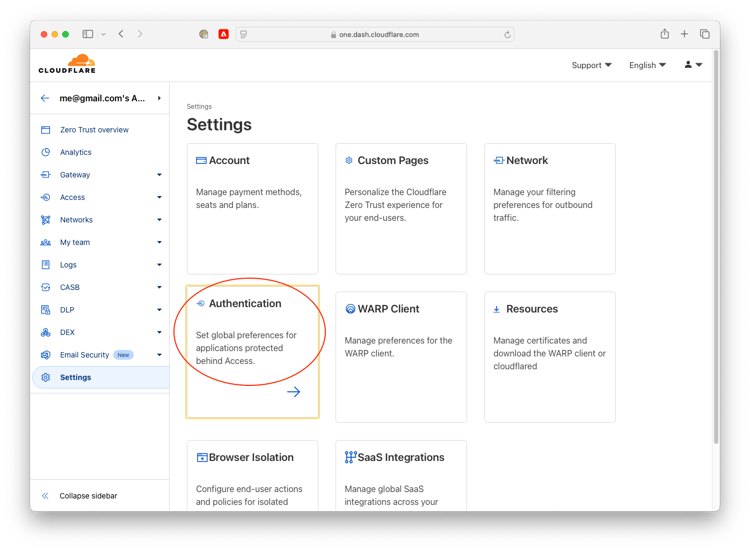Click the DEX sidebar icon

coord(45,332)
